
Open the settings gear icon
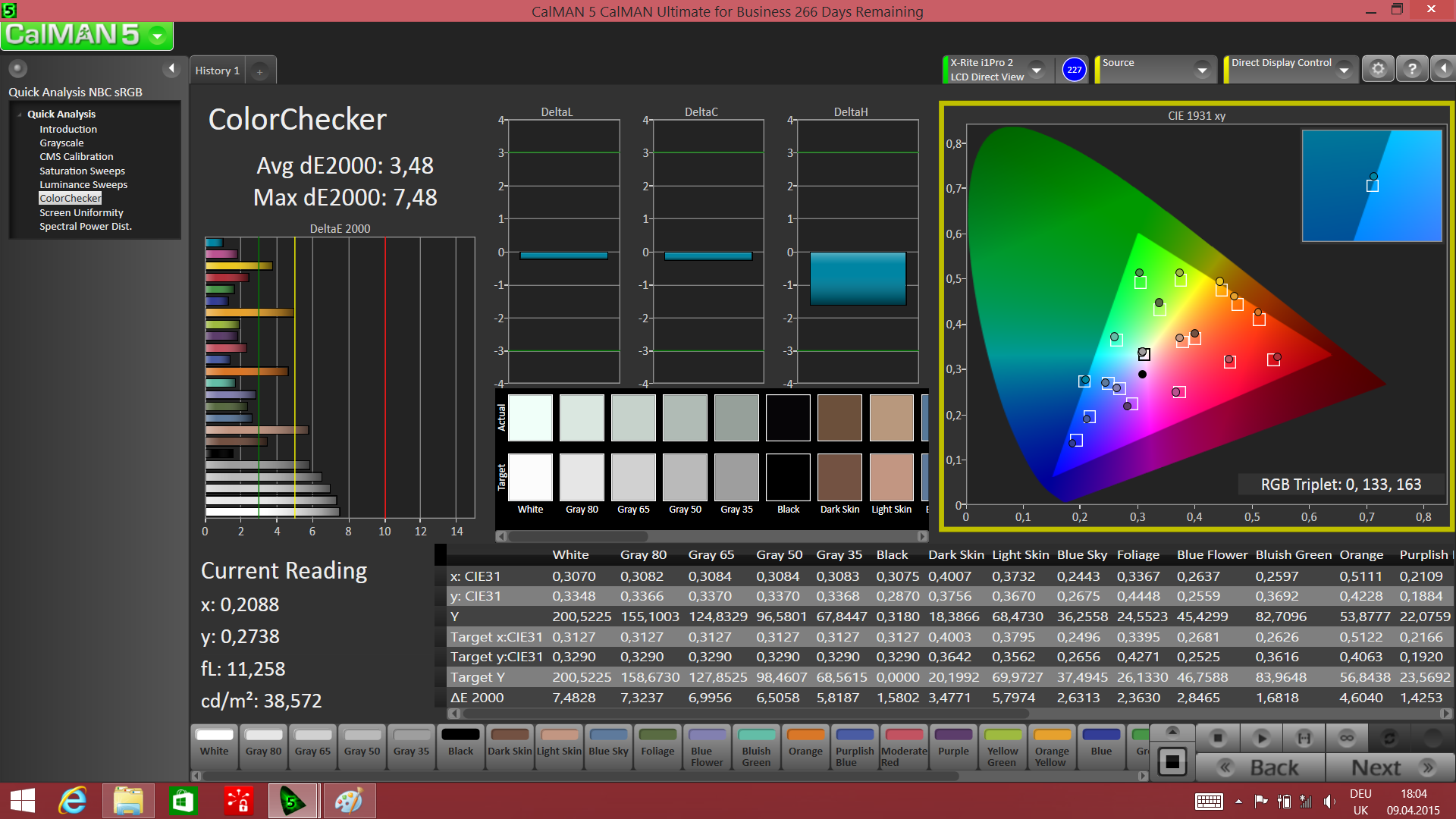[x=1378, y=69]
